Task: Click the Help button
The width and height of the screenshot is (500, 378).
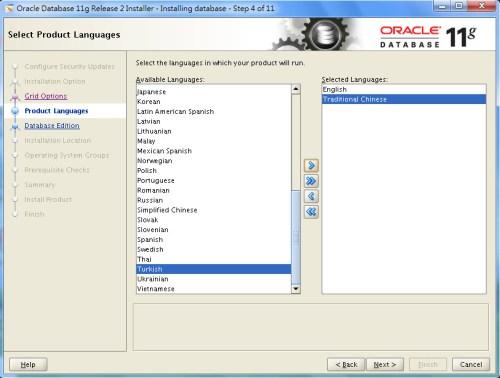Action: (x=28, y=365)
